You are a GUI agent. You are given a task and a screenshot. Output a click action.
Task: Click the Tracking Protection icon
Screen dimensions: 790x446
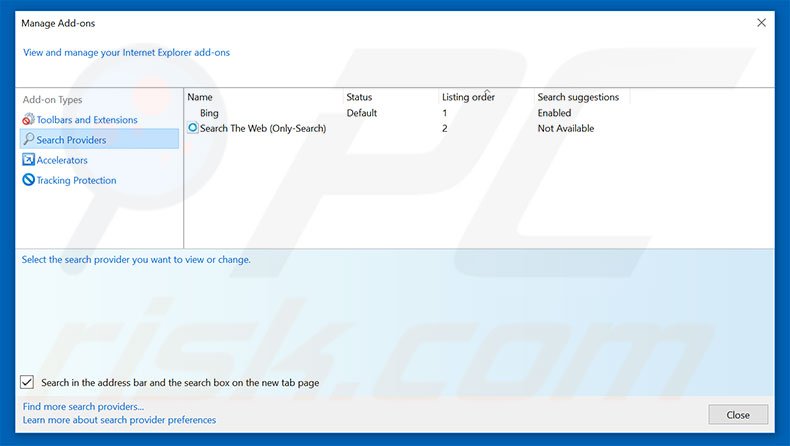[28, 180]
